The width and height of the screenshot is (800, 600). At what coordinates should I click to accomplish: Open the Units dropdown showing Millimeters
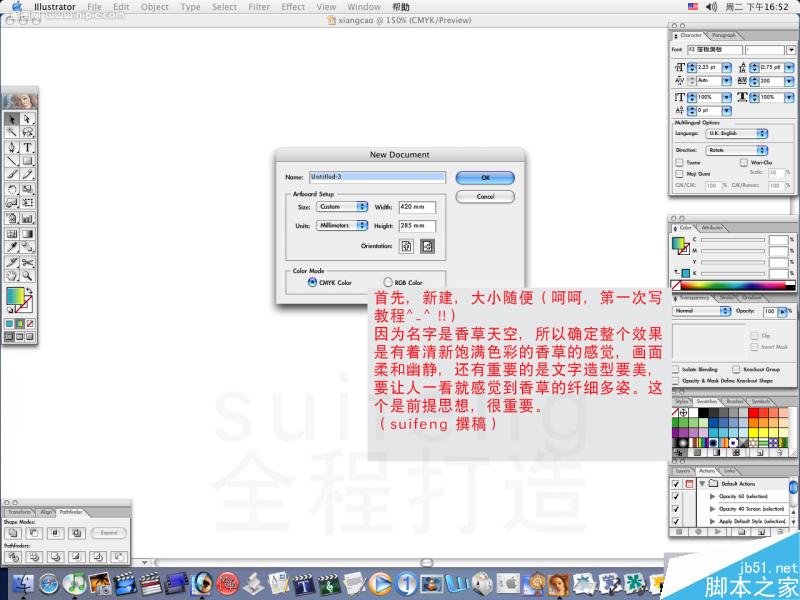coord(342,226)
